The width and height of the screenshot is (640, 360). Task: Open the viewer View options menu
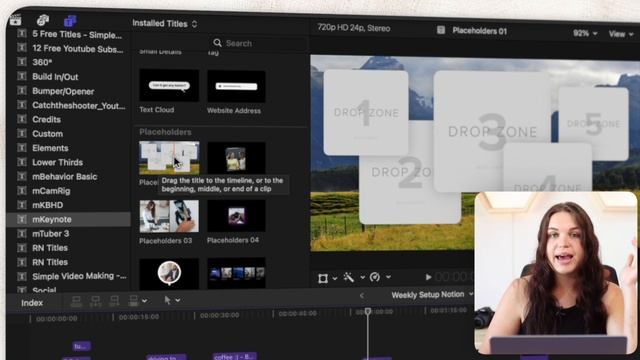click(621, 34)
